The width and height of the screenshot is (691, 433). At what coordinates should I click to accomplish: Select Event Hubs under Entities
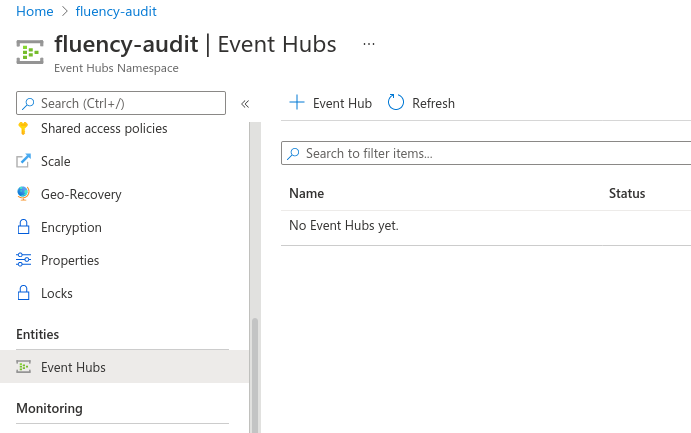(x=124, y=366)
